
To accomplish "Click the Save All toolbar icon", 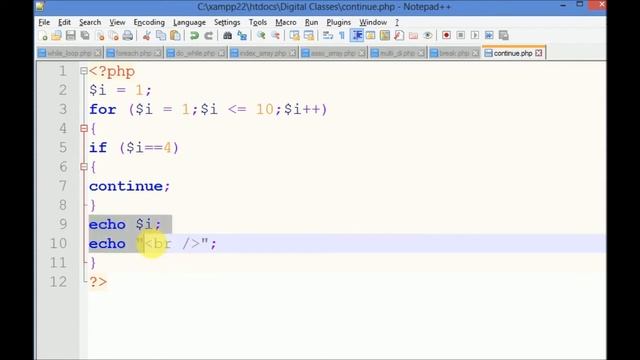I will coord(85,36).
